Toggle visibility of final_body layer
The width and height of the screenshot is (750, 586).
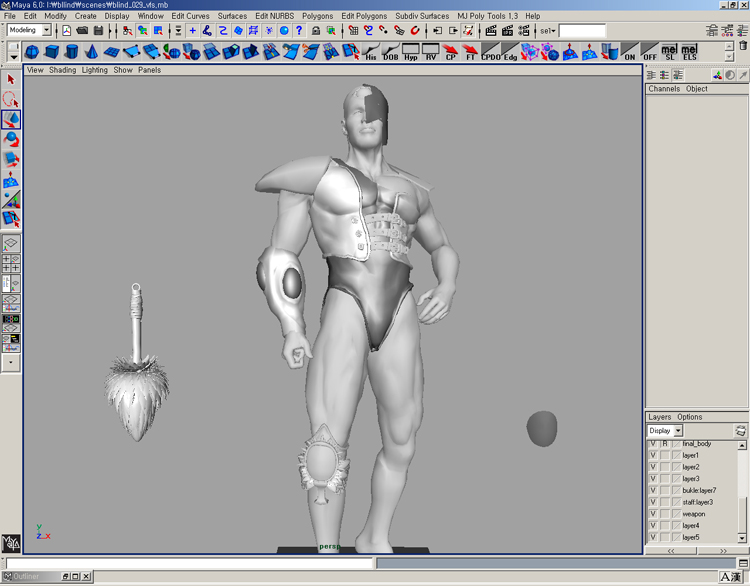click(653, 443)
